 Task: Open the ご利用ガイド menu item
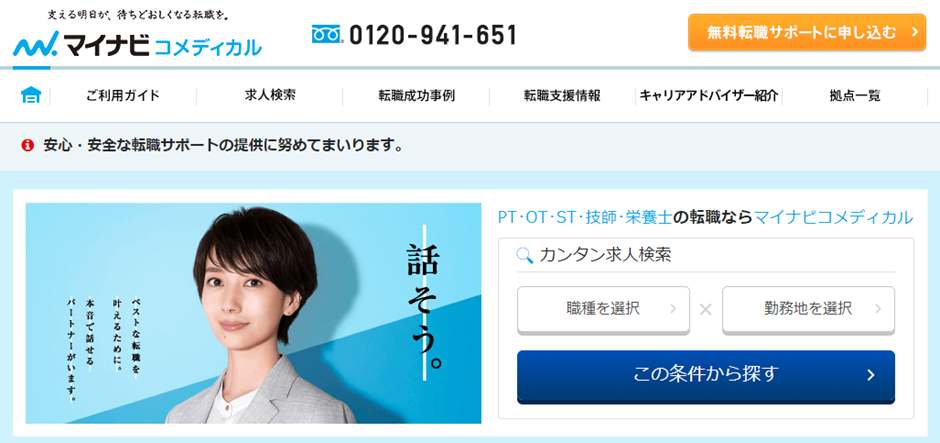(123, 95)
